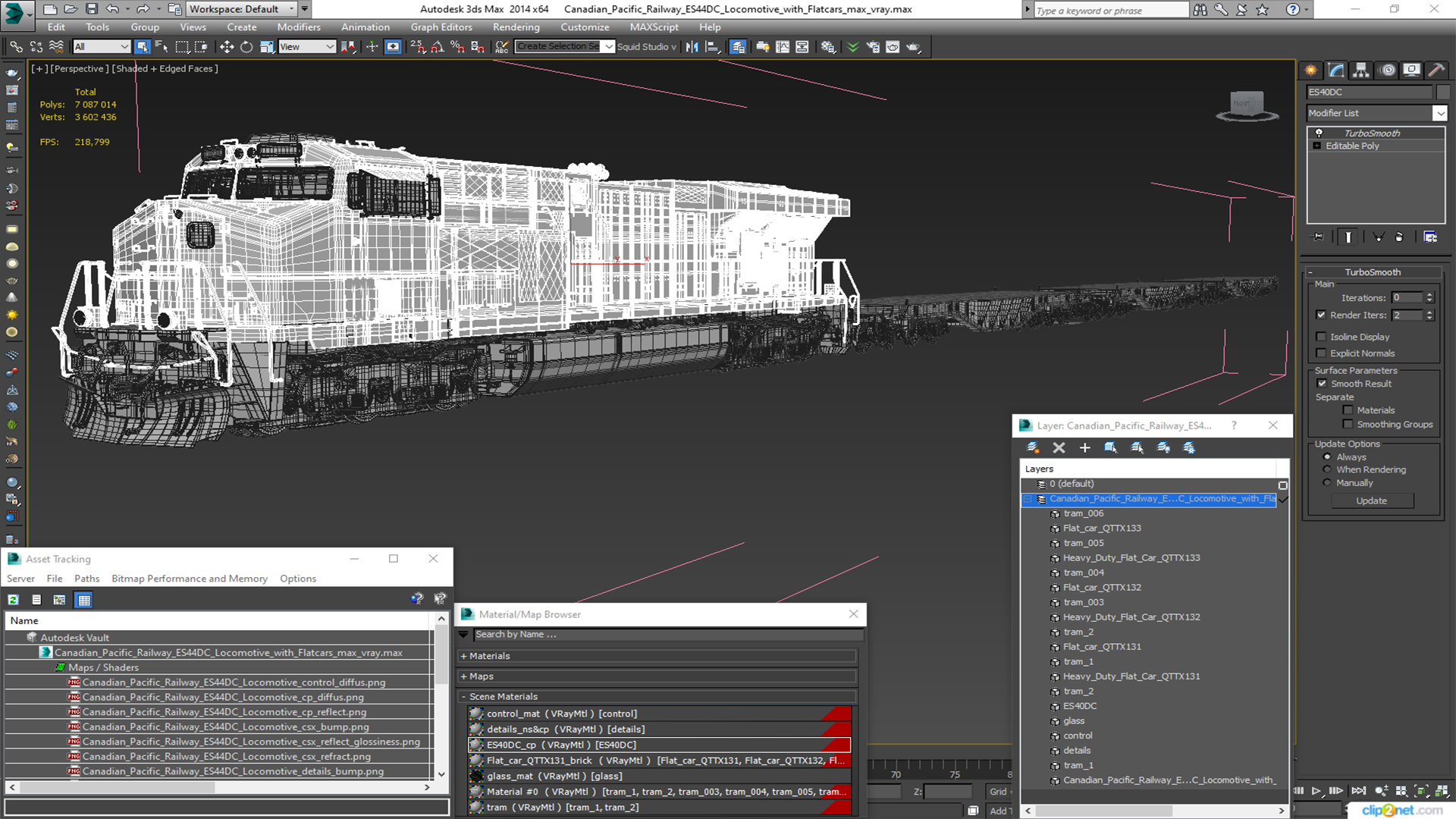This screenshot has height=819, width=1456.
Task: Select the Select and Move tool
Action: [226, 47]
